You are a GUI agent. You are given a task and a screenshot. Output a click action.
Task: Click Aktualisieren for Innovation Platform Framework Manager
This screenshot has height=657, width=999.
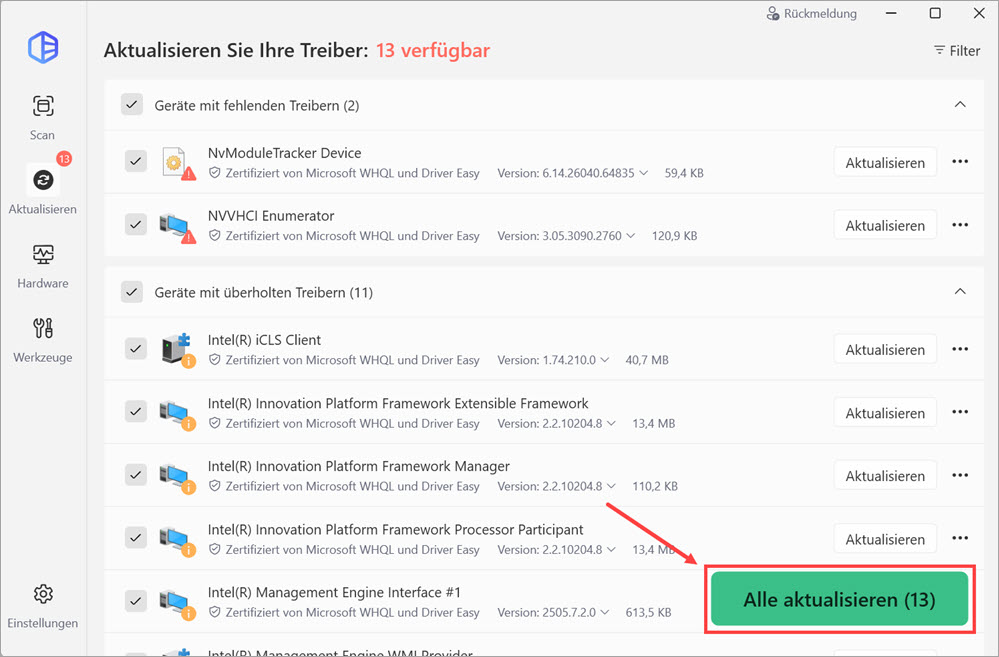[x=885, y=476]
